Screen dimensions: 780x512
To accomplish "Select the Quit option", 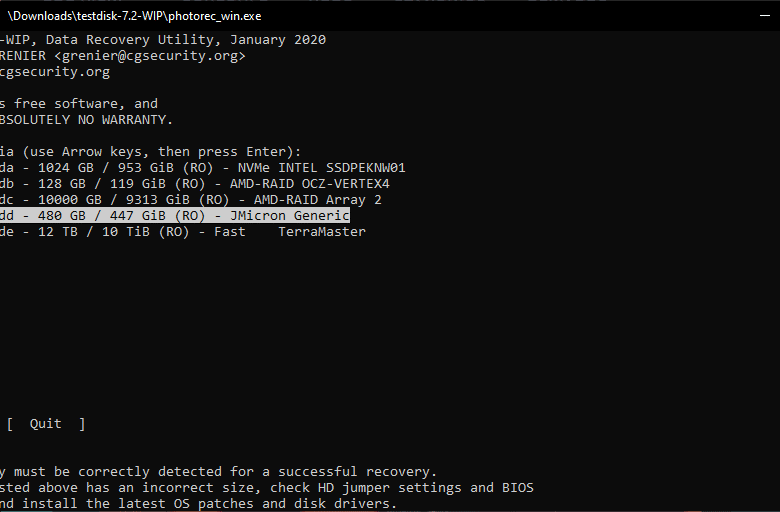I will click(46, 424).
